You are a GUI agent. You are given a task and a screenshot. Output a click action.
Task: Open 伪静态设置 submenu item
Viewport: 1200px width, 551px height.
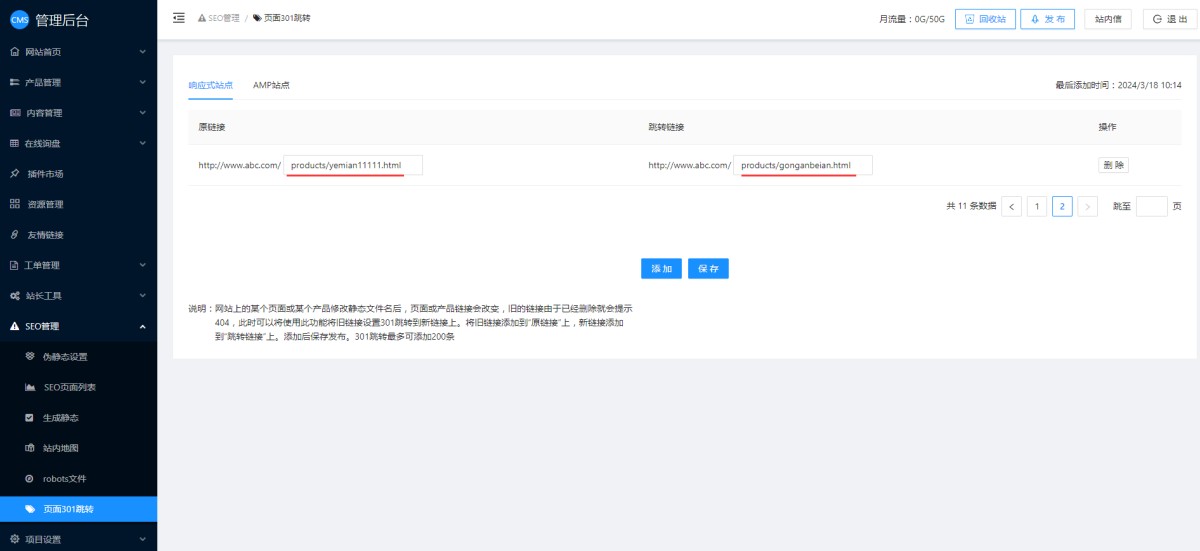coord(71,357)
